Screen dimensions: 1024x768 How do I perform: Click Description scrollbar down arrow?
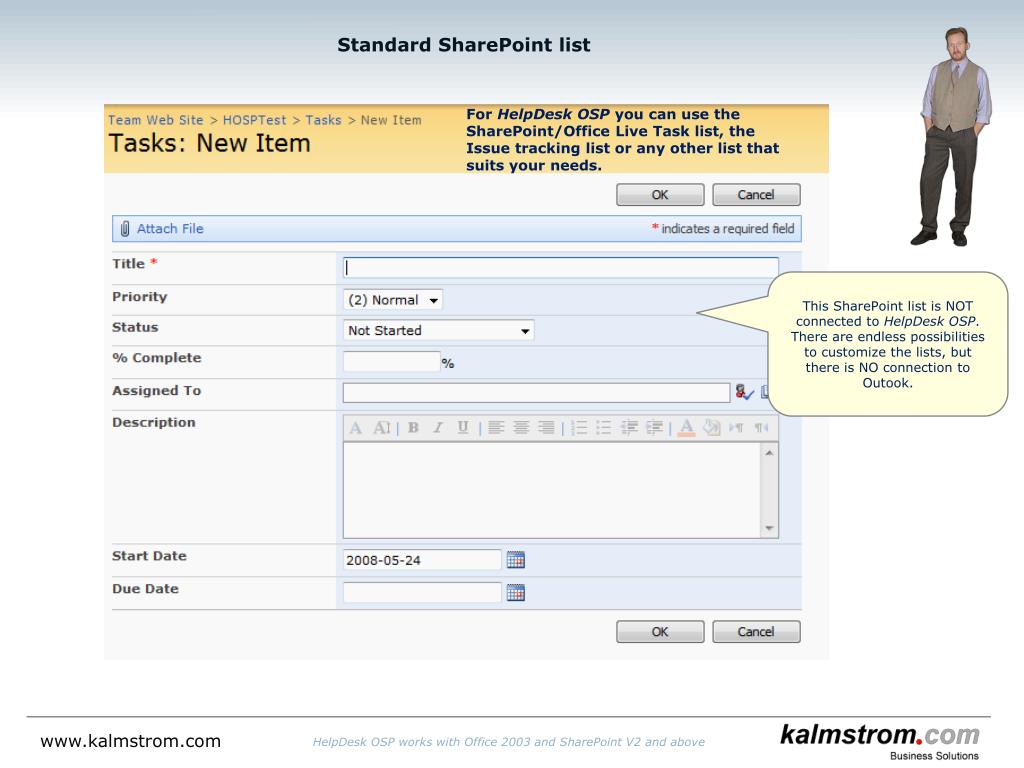[x=769, y=528]
